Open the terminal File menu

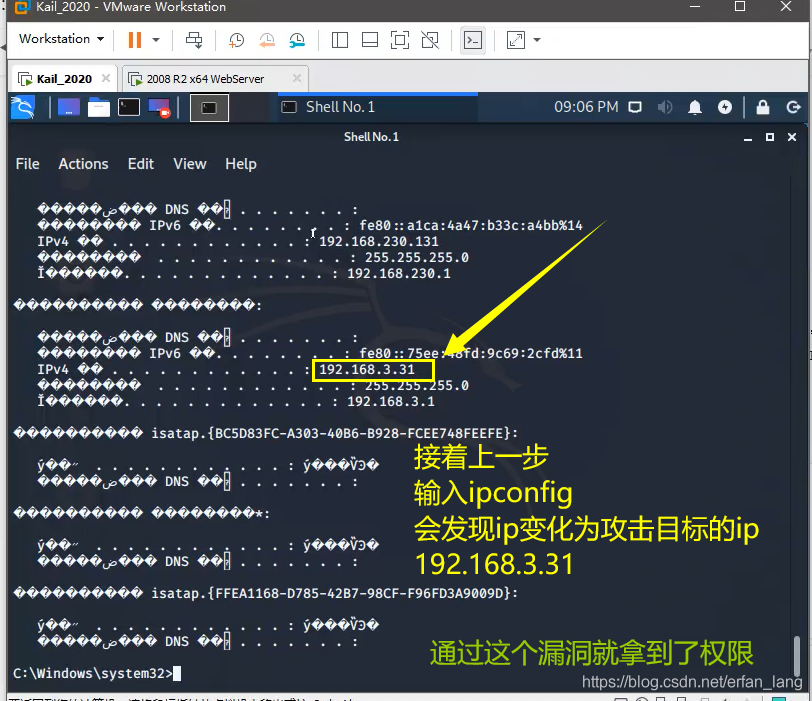(27, 164)
